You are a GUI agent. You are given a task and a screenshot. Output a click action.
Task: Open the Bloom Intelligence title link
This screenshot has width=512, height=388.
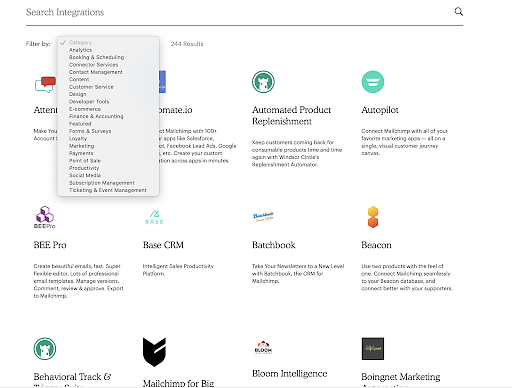(x=289, y=374)
